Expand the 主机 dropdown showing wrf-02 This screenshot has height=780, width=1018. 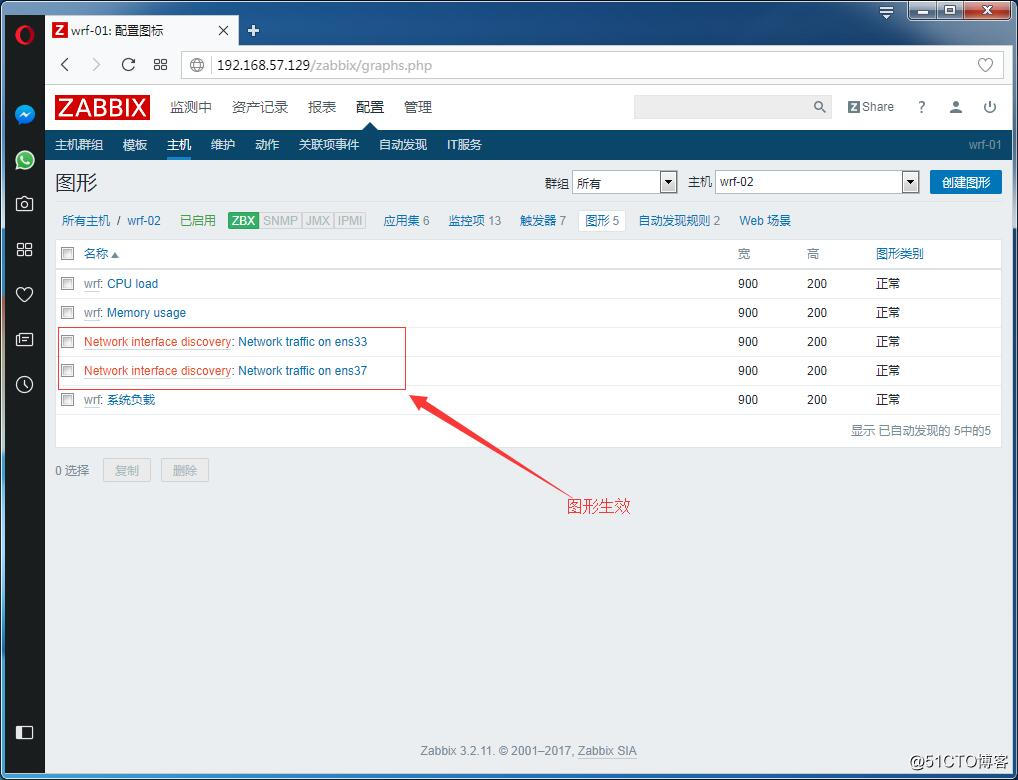coord(817,182)
